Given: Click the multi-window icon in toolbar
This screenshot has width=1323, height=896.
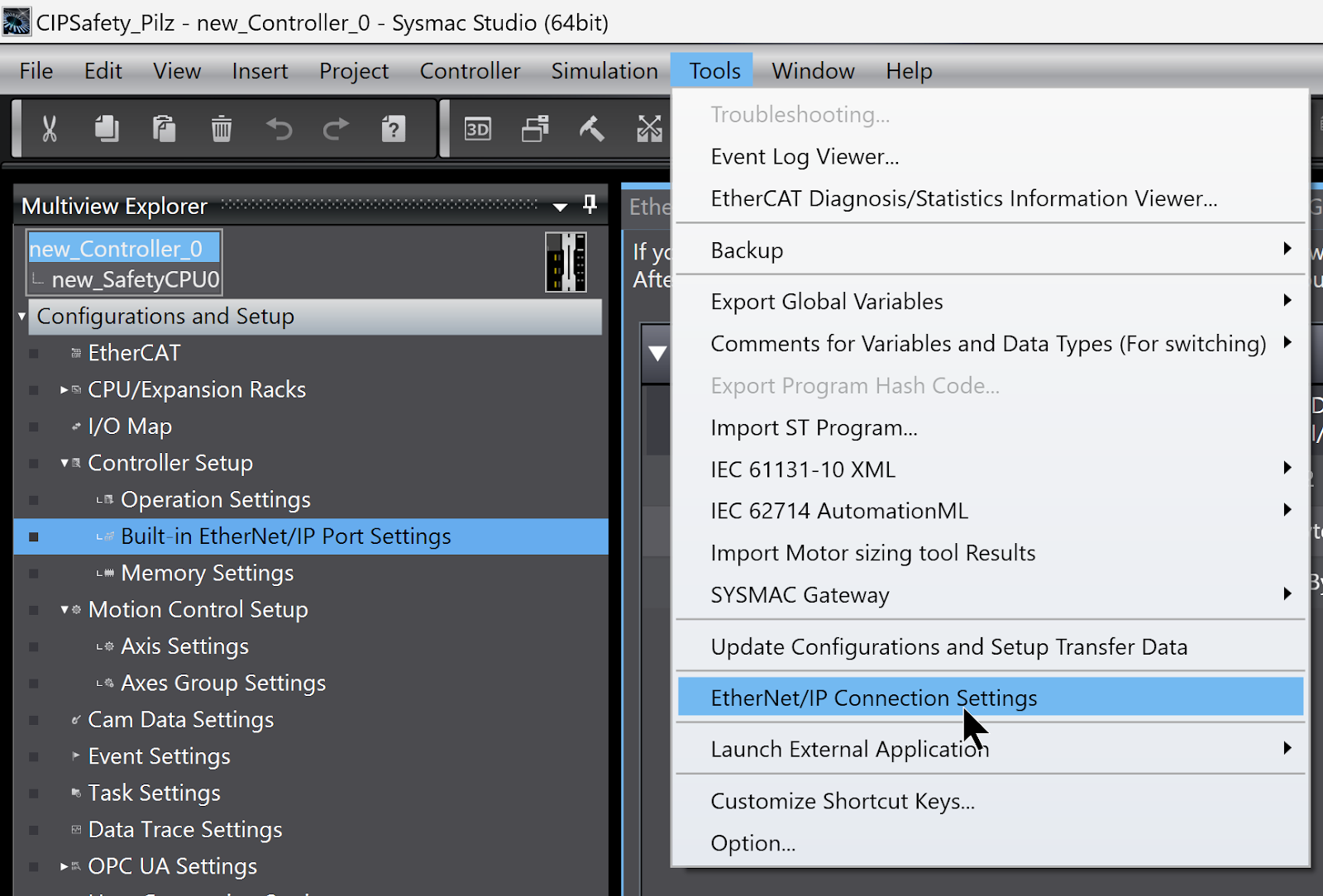Looking at the screenshot, I should 535,129.
